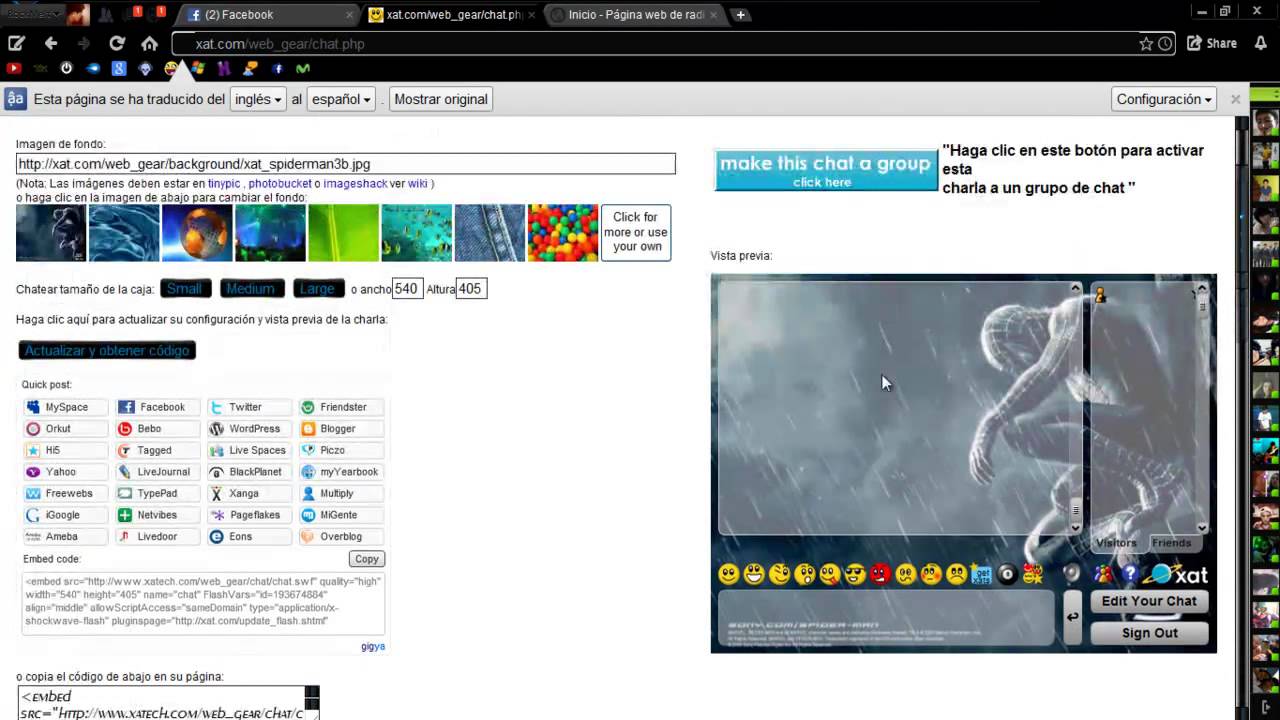Toggle chat sound with the speaker icon
The image size is (1280, 720).
pyautogui.click(x=1072, y=574)
